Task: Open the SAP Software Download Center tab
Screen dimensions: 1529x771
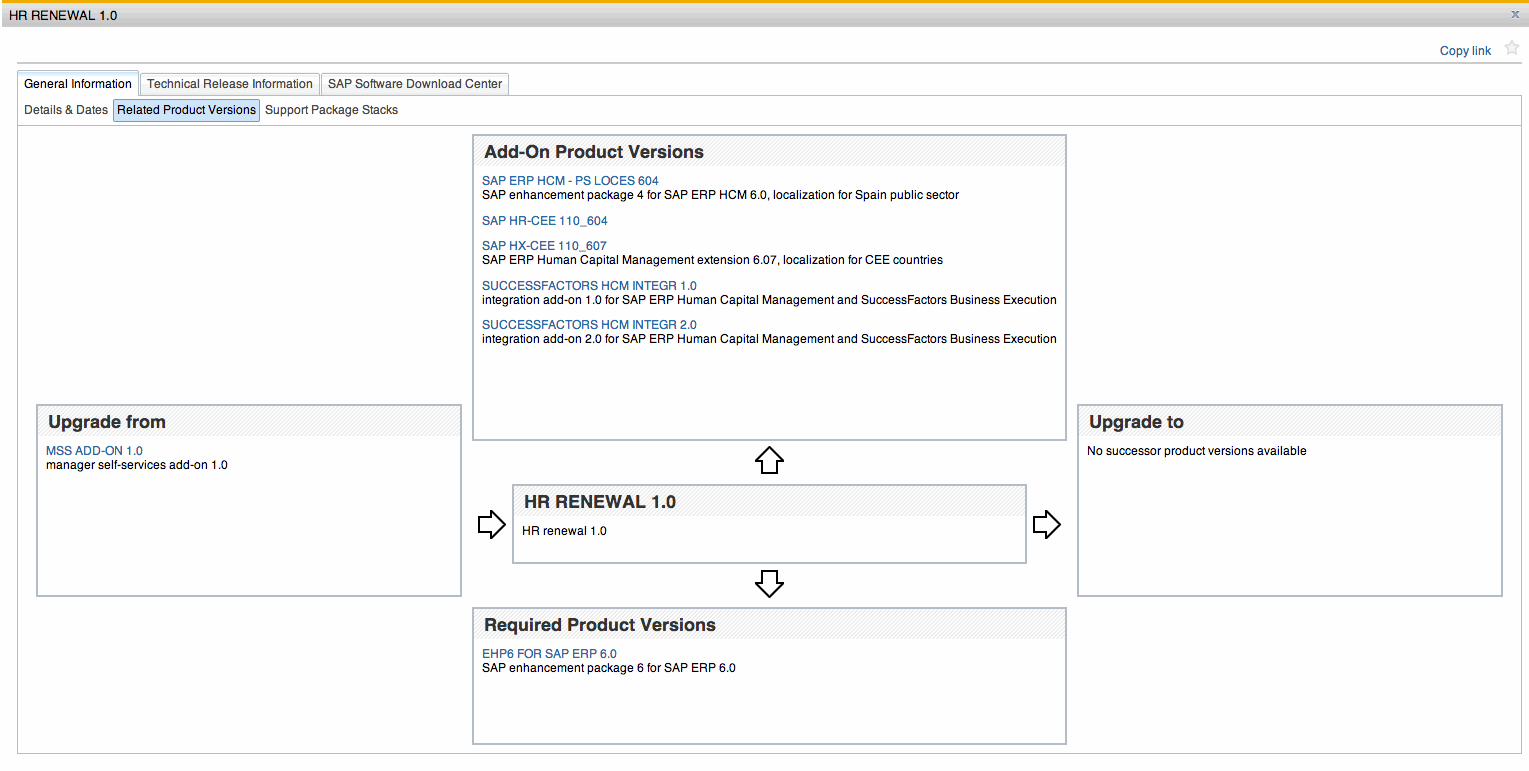Action: (415, 84)
